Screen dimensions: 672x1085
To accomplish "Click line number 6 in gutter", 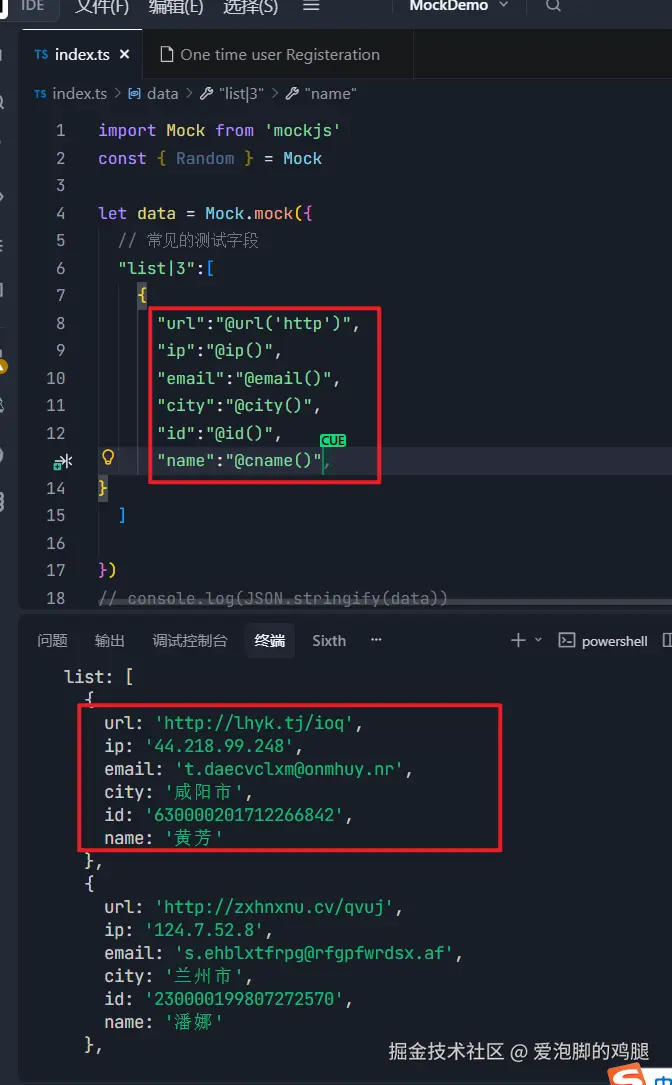I will 60,268.
